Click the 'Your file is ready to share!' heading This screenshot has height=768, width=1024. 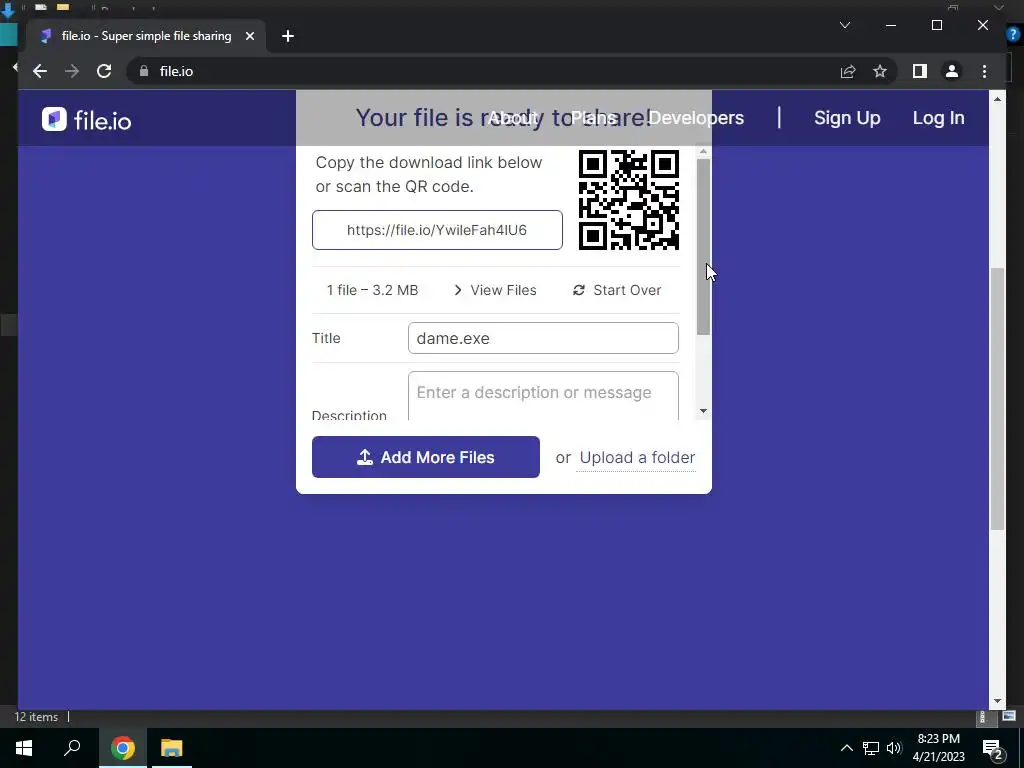(504, 118)
